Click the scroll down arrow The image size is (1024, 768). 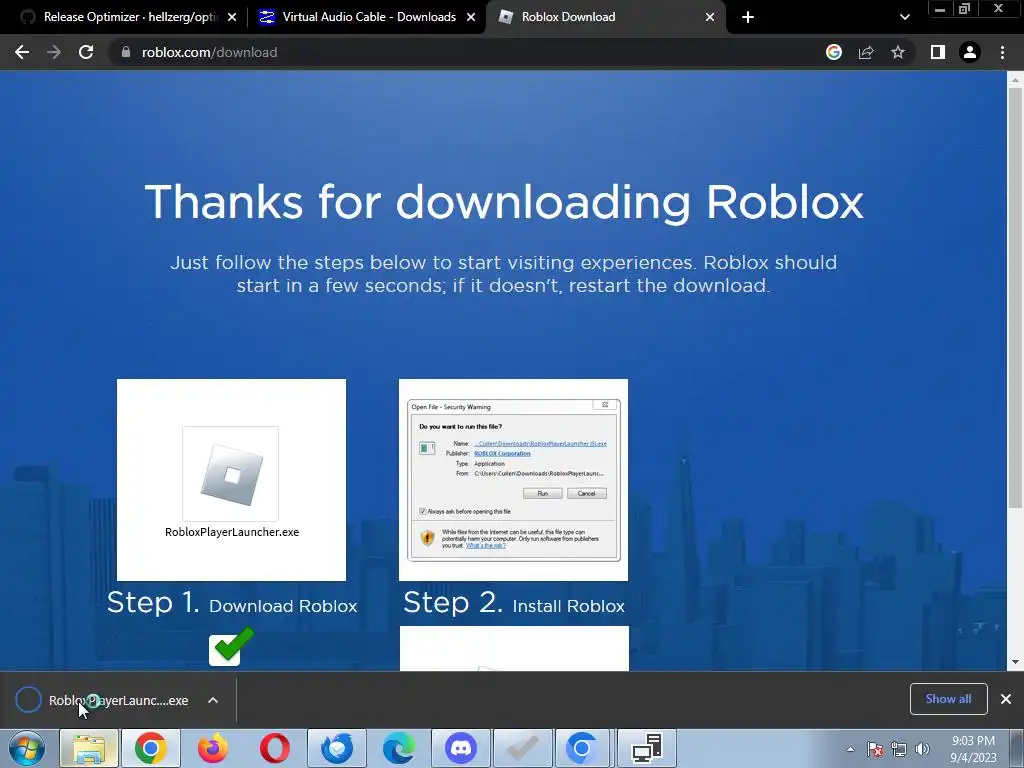[x=1015, y=662]
